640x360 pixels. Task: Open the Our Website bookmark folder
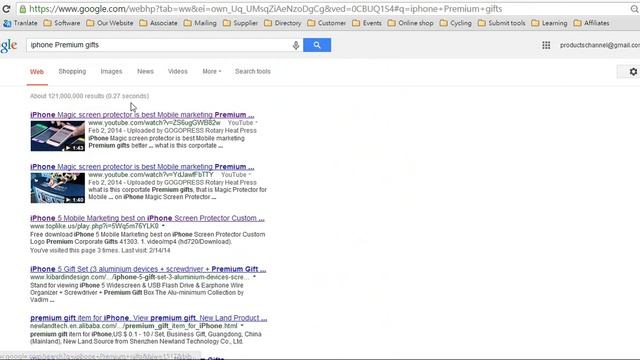point(110,23)
